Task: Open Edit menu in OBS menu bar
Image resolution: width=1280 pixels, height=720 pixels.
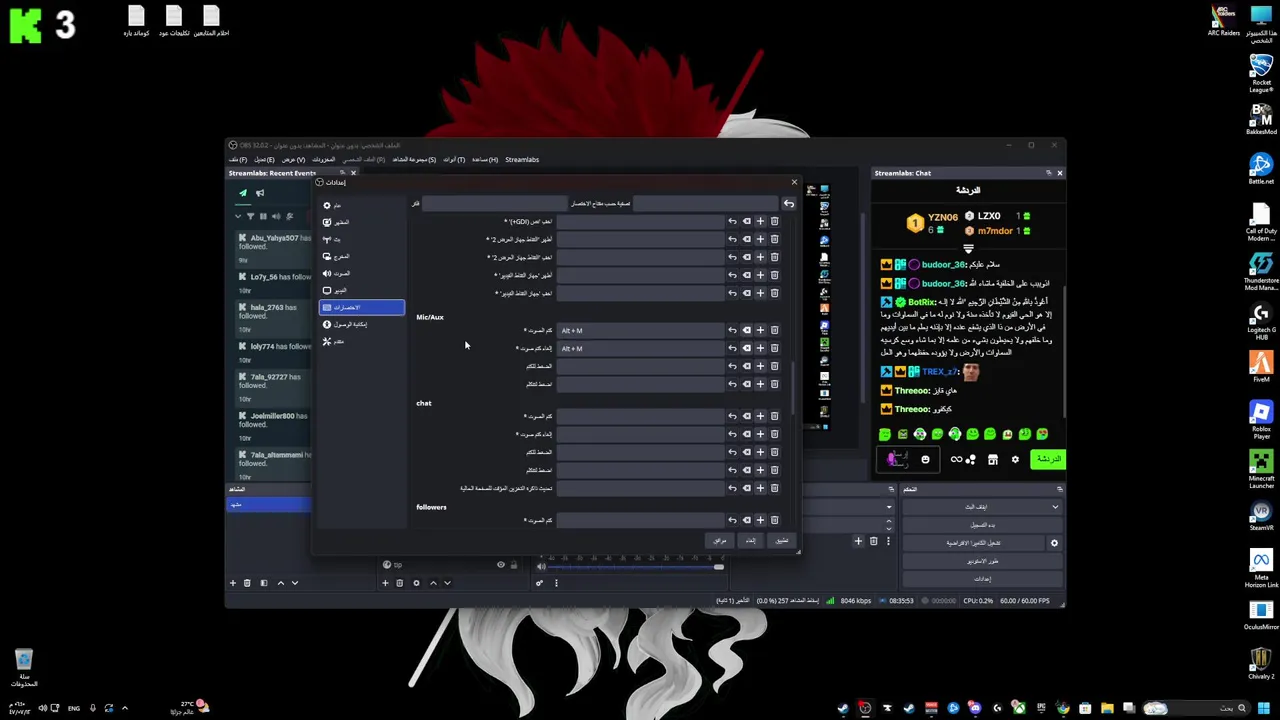Action: [x=264, y=159]
